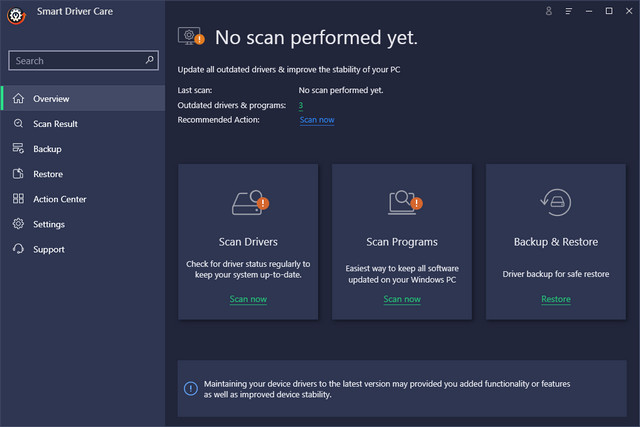
Task: Open the Support page
Action: [x=49, y=249]
